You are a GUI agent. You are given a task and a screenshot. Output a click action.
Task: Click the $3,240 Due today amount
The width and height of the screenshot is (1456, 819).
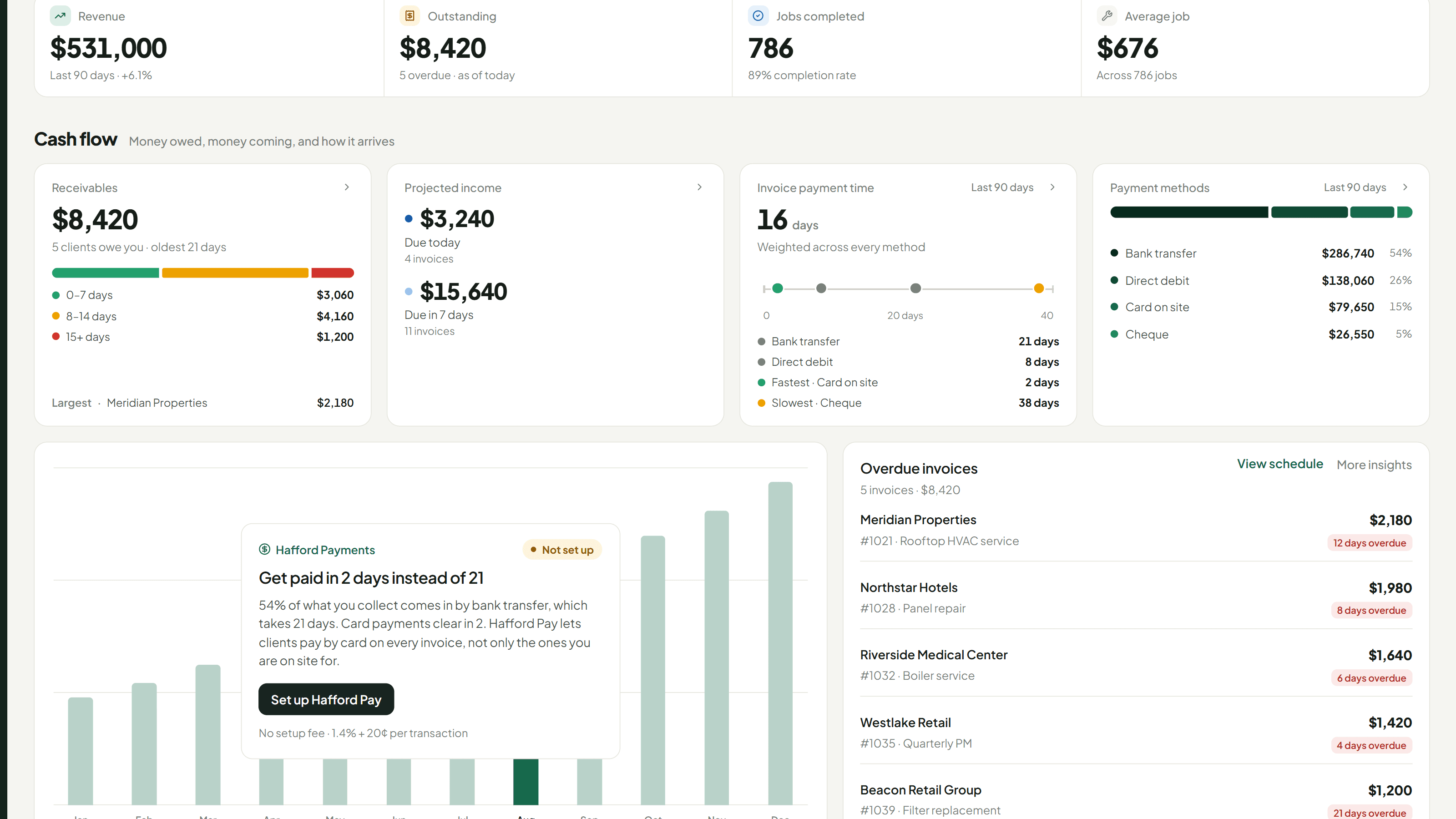[x=457, y=219]
